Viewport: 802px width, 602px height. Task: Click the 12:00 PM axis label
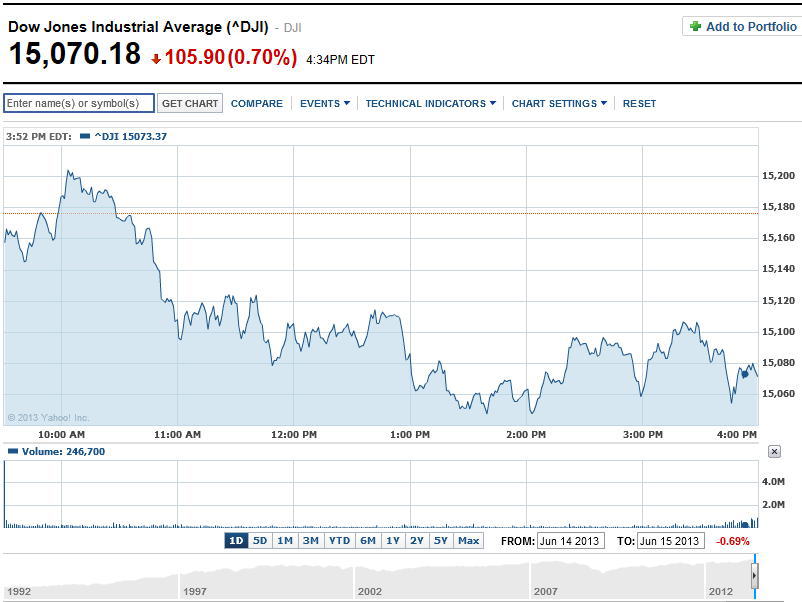pos(294,435)
